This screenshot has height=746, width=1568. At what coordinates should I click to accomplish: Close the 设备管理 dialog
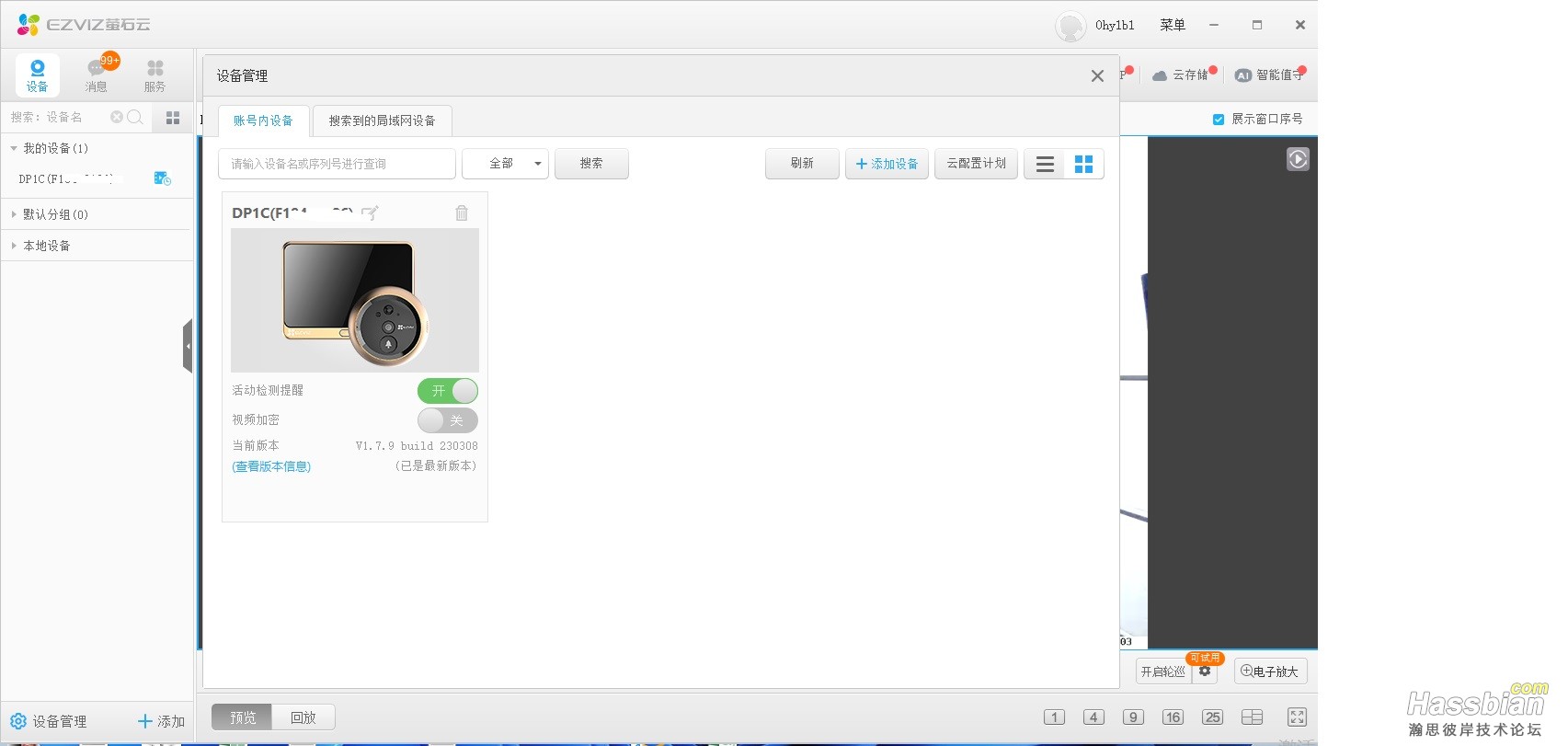1097,76
